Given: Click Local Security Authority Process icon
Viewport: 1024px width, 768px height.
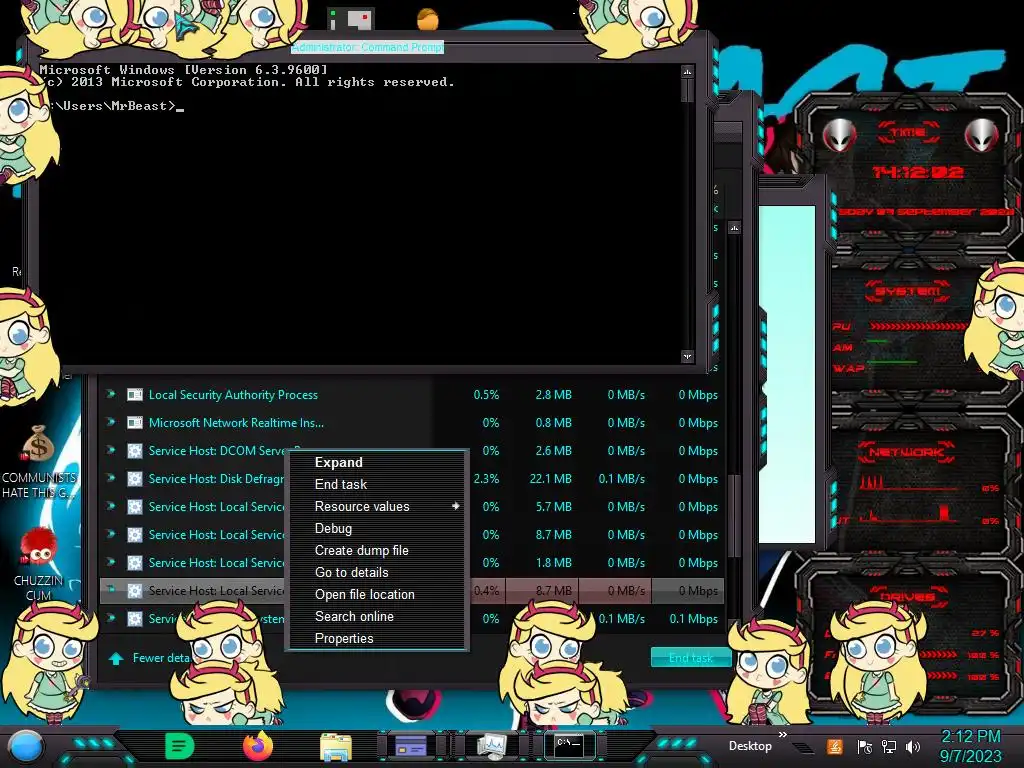Looking at the screenshot, I should tap(135, 394).
